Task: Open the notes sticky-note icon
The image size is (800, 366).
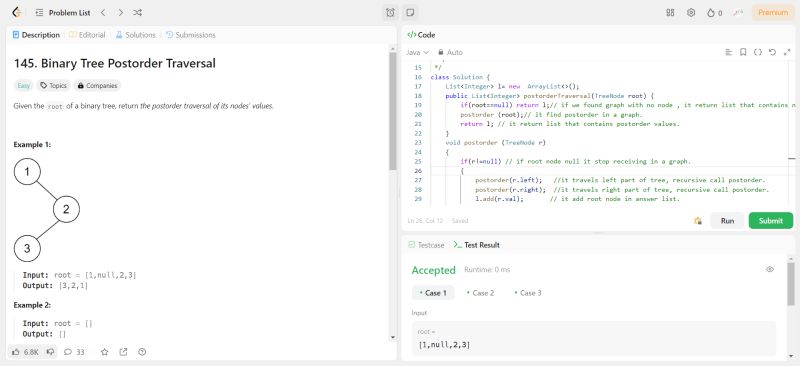Action: point(410,13)
